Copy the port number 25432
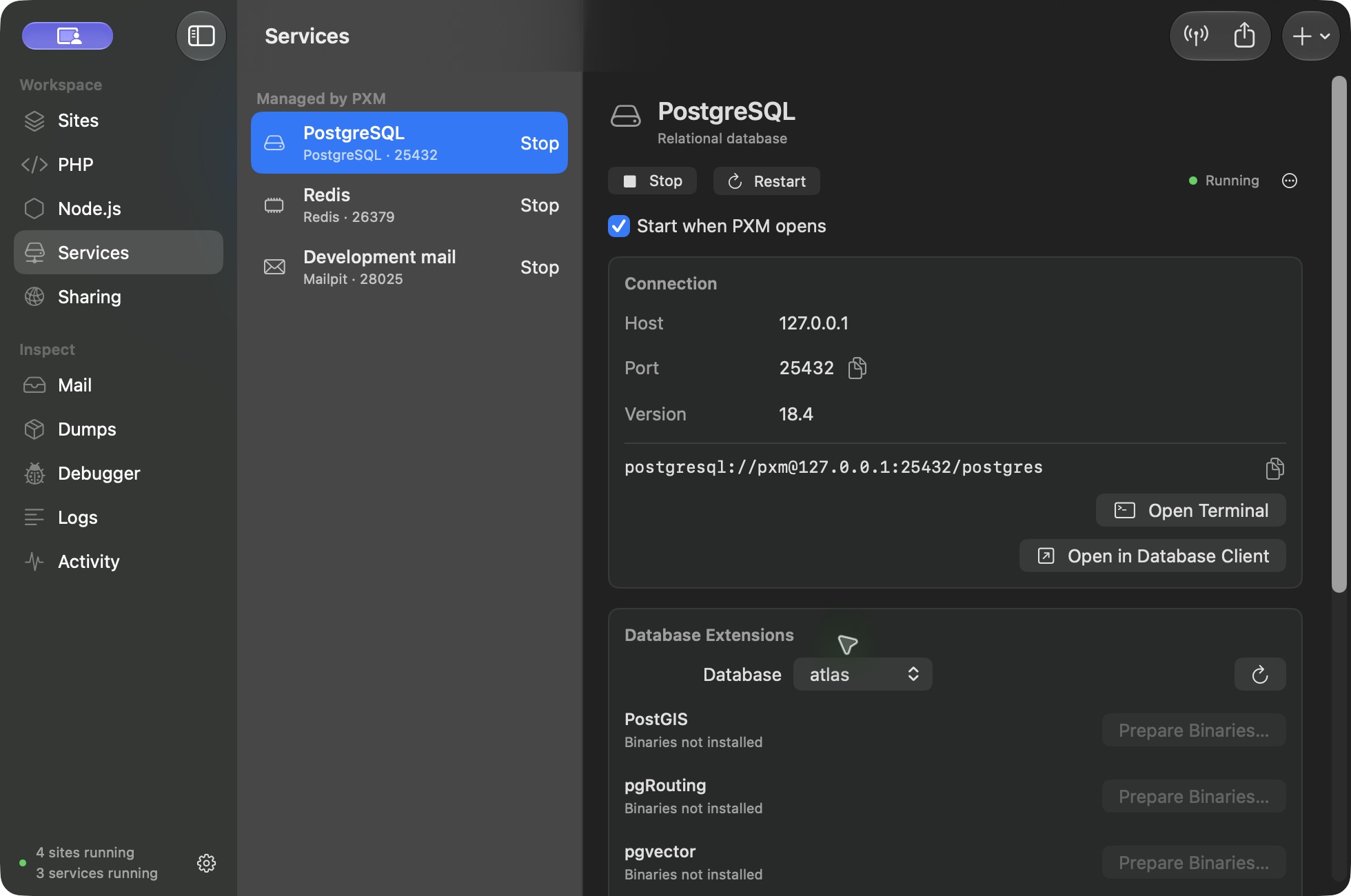The image size is (1351, 896). tap(857, 368)
